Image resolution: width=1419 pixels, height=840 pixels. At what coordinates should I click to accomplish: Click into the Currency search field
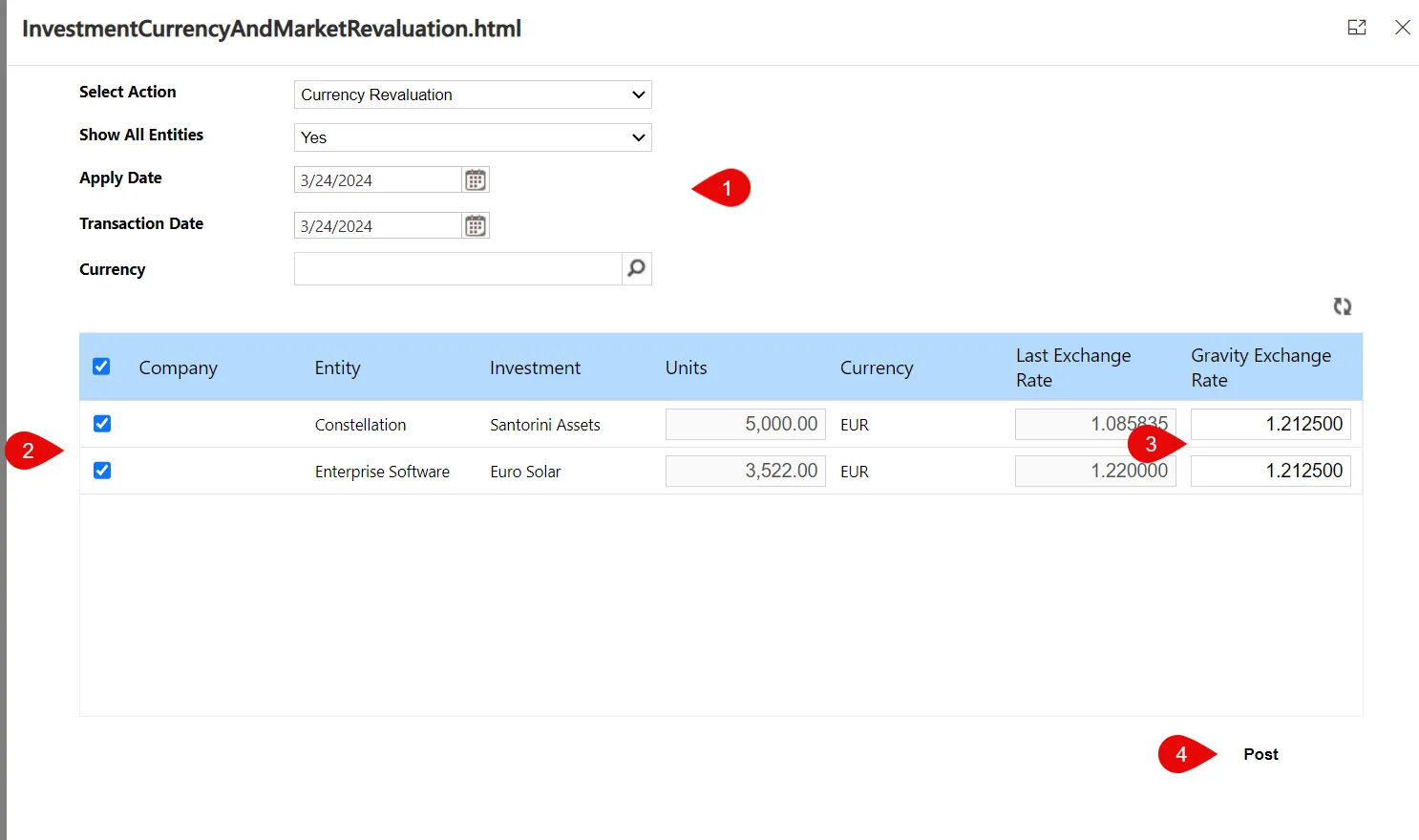click(x=458, y=269)
